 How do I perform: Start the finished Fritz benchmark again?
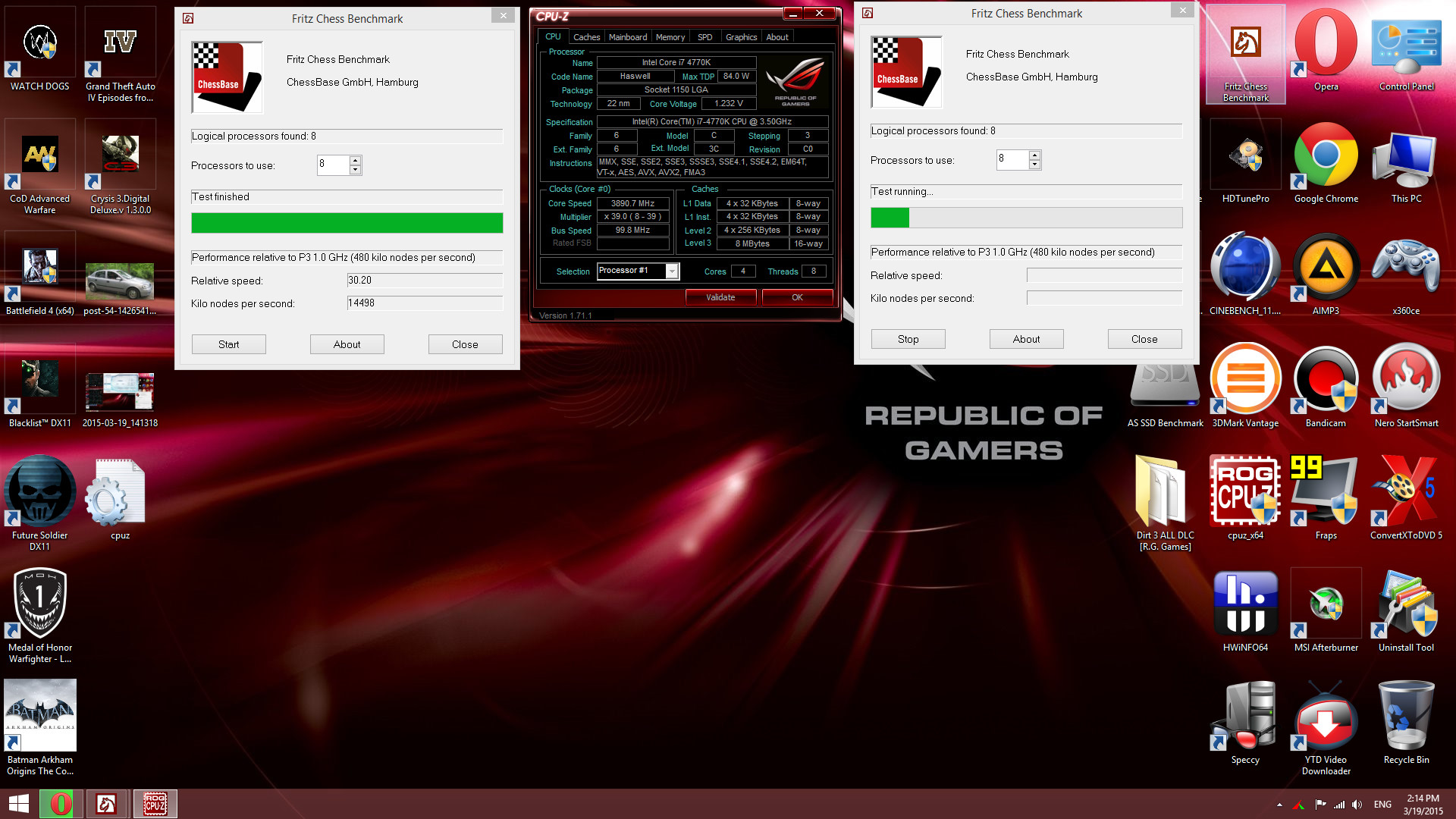point(228,344)
